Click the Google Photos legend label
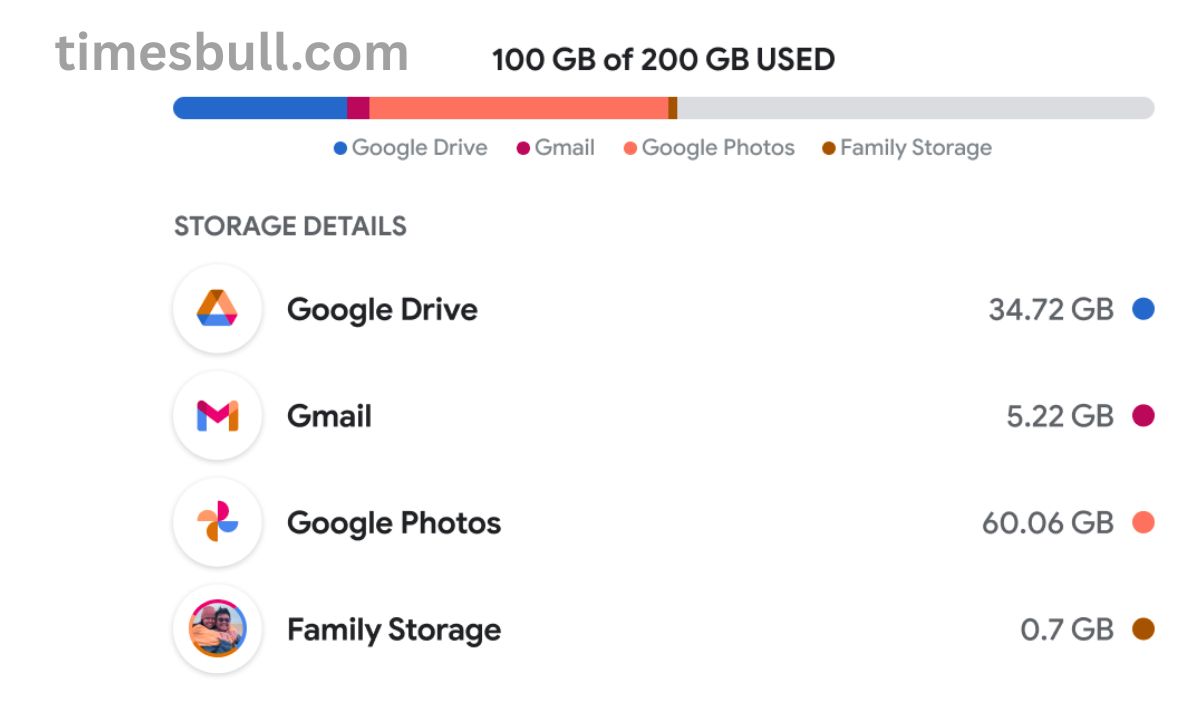The height and width of the screenshot is (720, 1200). click(x=717, y=148)
